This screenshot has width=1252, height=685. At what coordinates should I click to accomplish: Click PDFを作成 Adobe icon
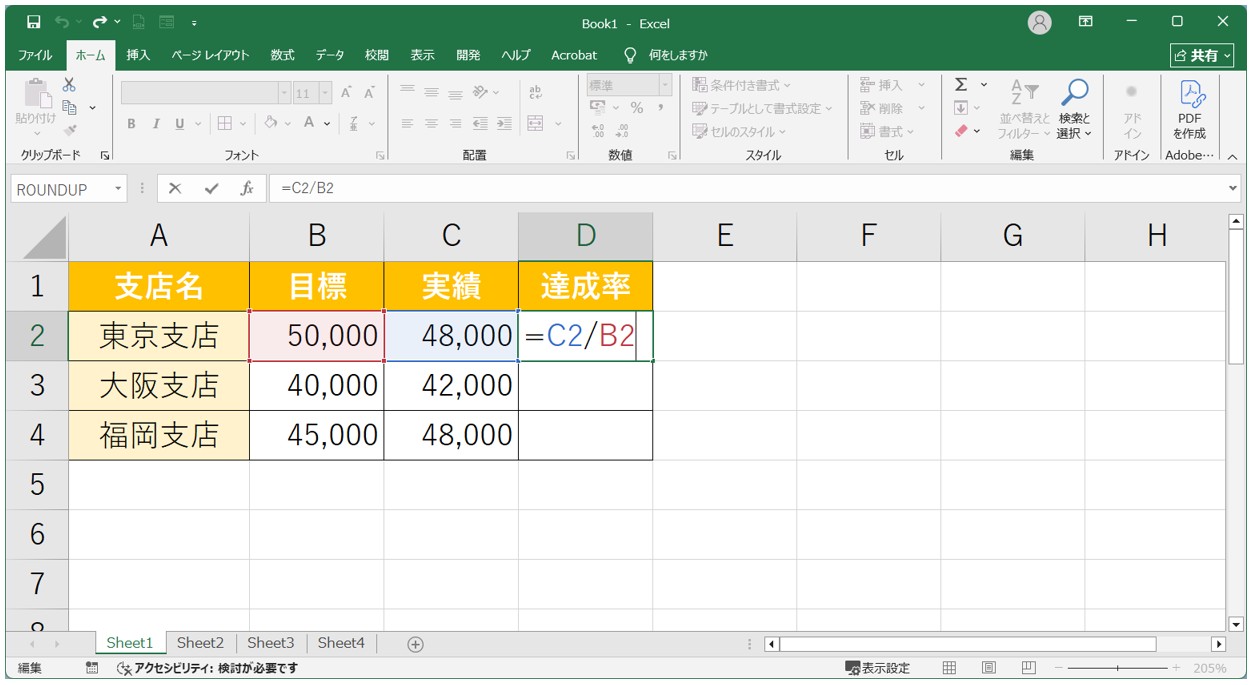pos(1191,110)
